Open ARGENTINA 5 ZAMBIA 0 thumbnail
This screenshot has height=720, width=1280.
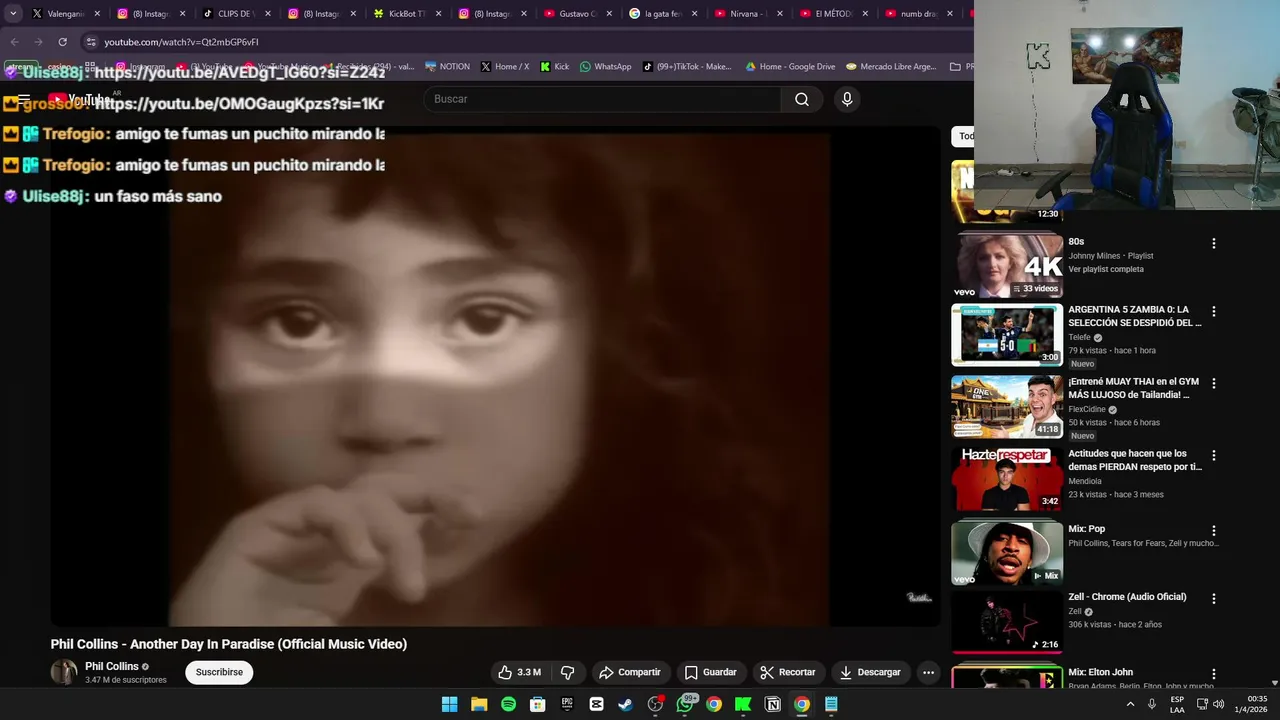point(1007,335)
